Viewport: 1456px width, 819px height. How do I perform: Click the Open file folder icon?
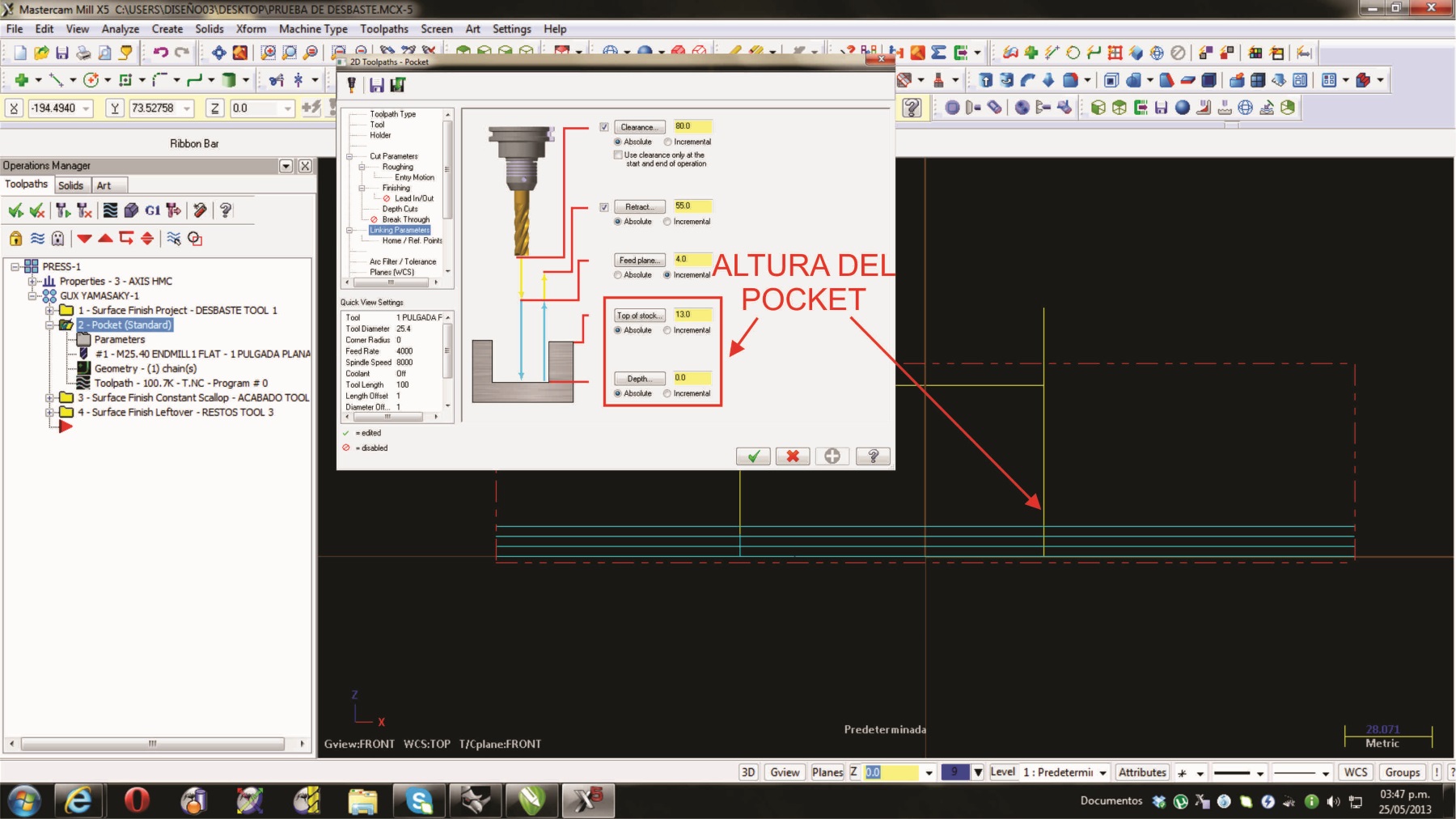[41, 53]
